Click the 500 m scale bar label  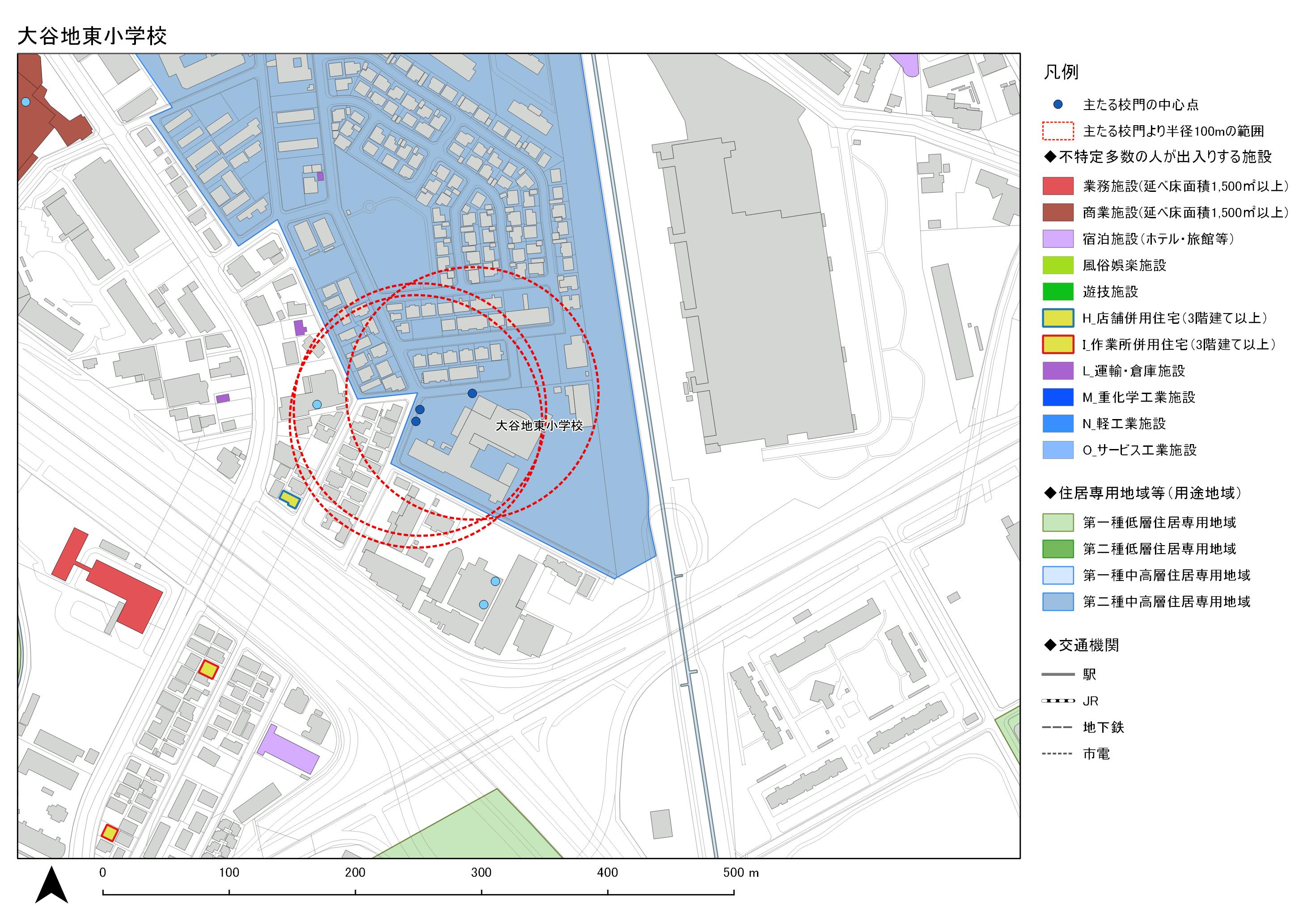740,873
